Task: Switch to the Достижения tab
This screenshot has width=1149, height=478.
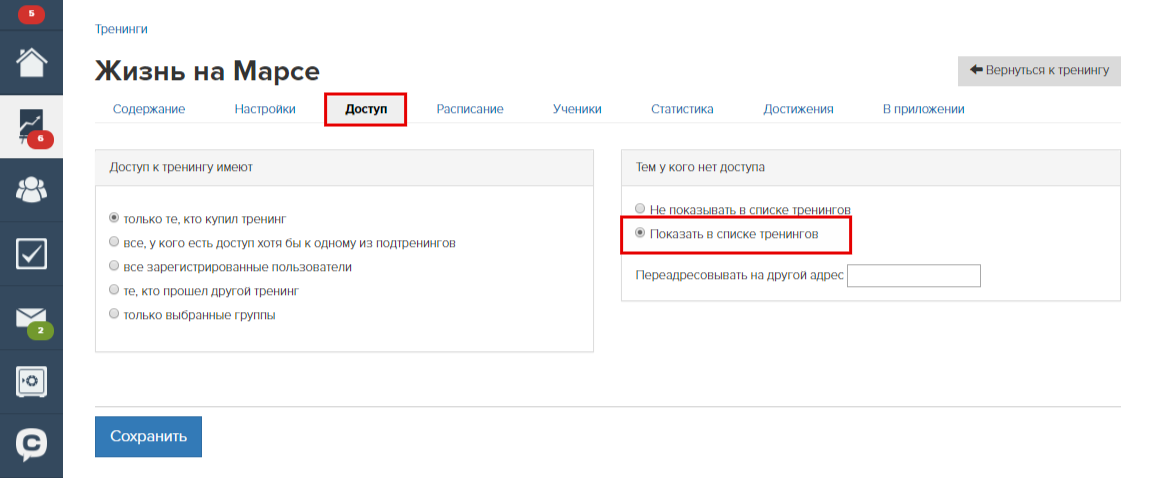Action: [x=799, y=109]
